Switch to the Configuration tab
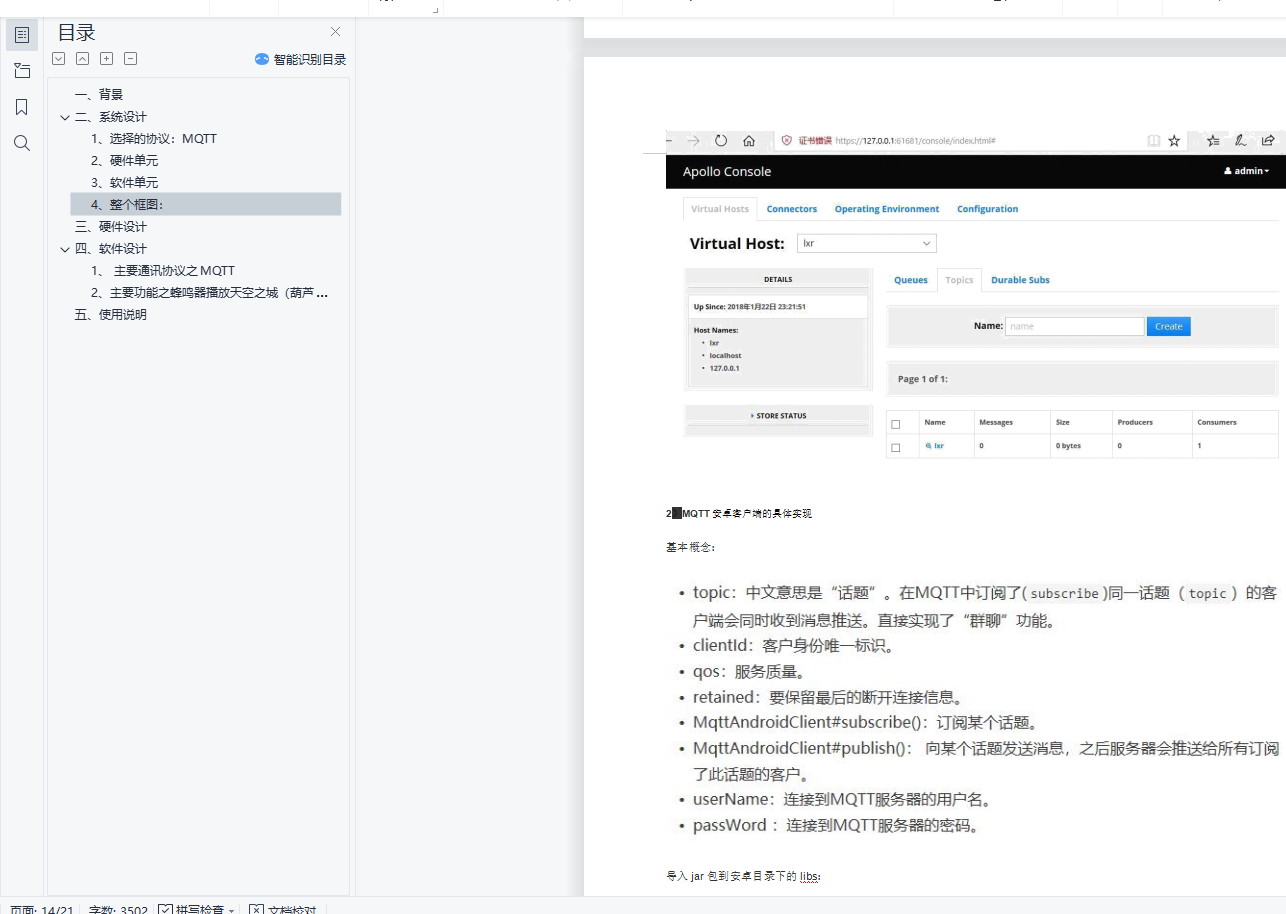The height and width of the screenshot is (914, 1286). pyautogui.click(x=987, y=209)
